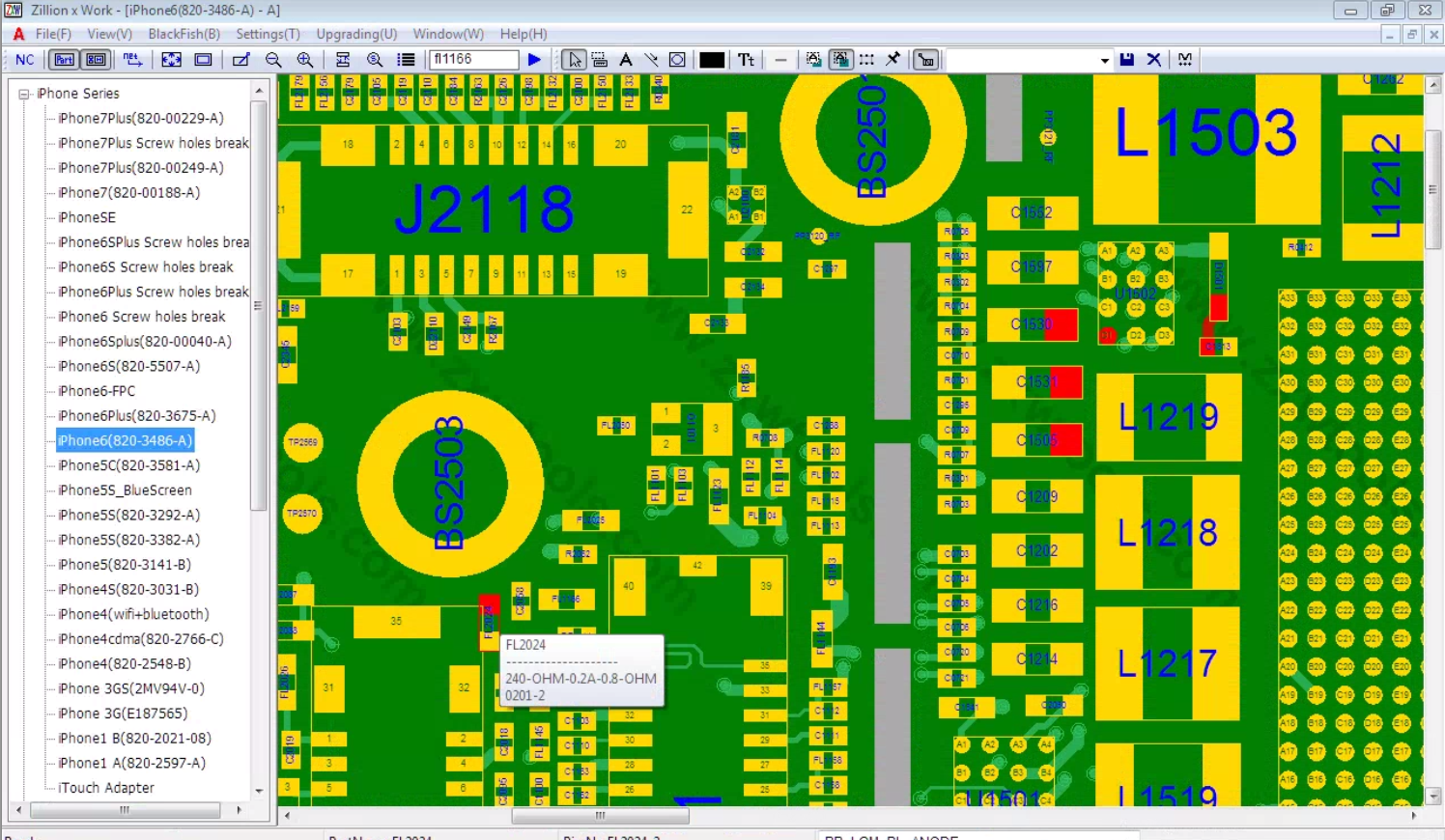Click the pushpin icon in toolbar

click(893, 60)
